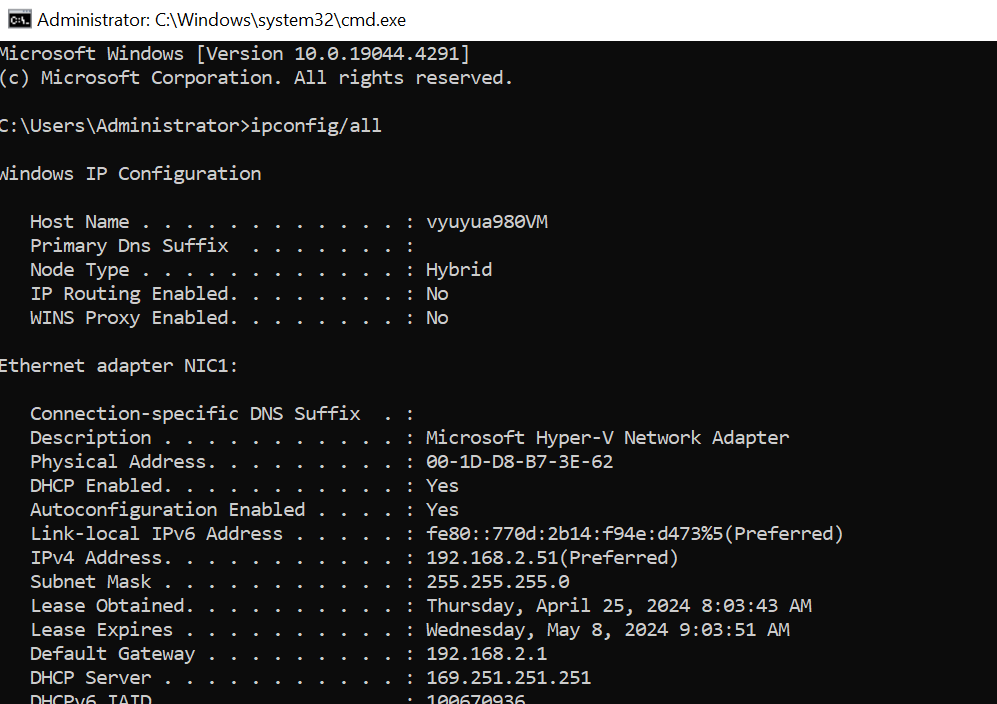Click the Physical Address 00-1D-D8-B7-3E-62
Viewport: 997px width, 704px height.
pos(519,462)
